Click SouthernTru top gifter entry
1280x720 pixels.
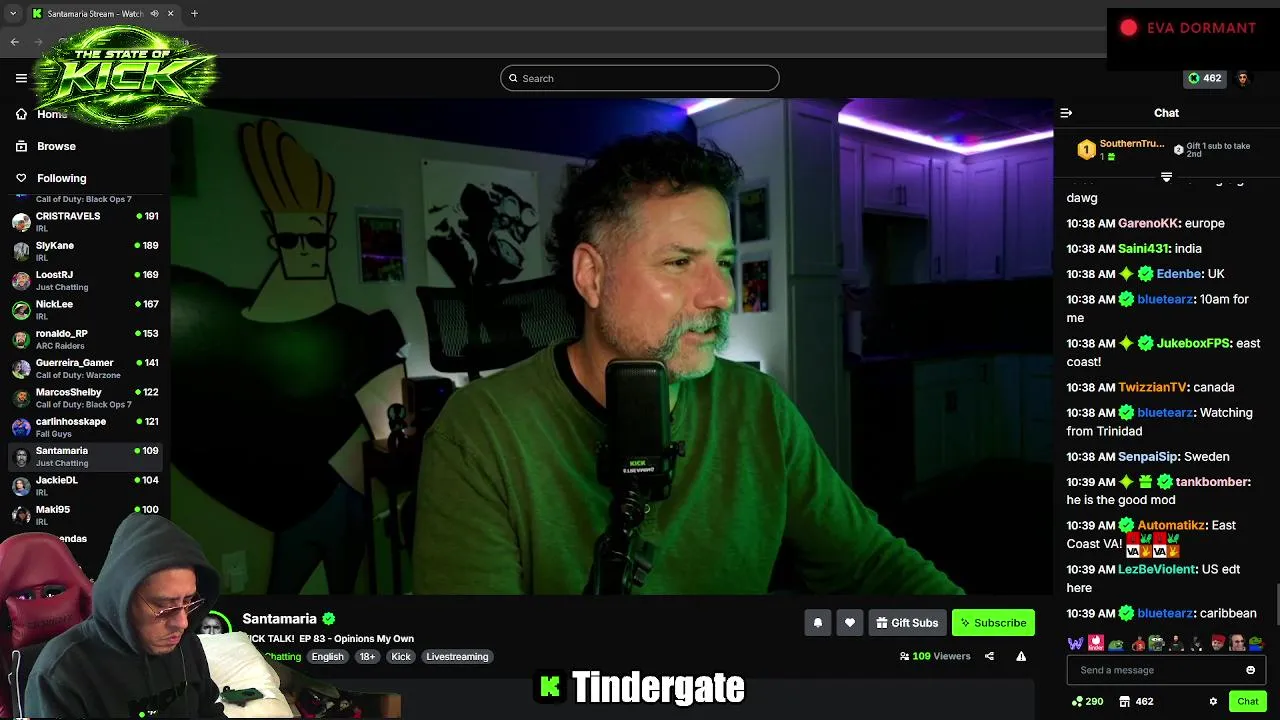[x=1120, y=150]
